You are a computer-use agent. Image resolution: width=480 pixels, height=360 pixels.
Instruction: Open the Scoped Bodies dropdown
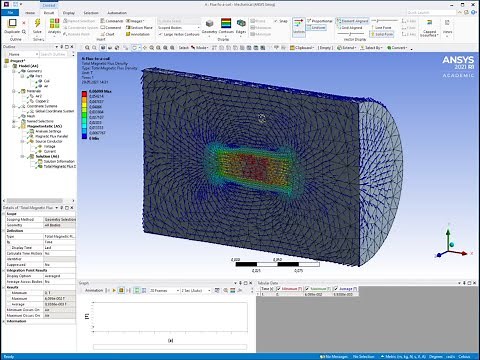[179, 27]
